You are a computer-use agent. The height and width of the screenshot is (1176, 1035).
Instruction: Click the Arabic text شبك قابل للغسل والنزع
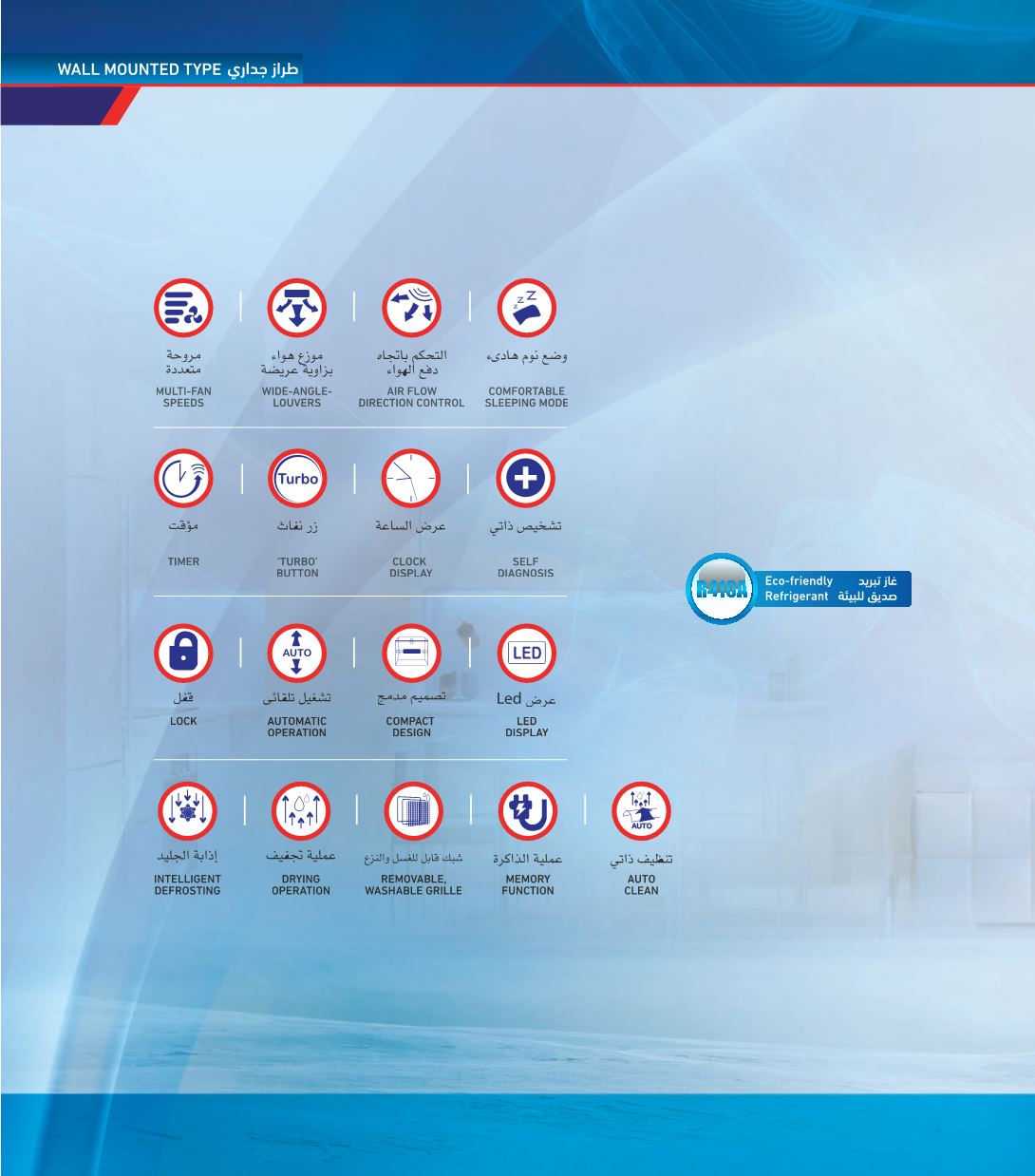(x=413, y=858)
